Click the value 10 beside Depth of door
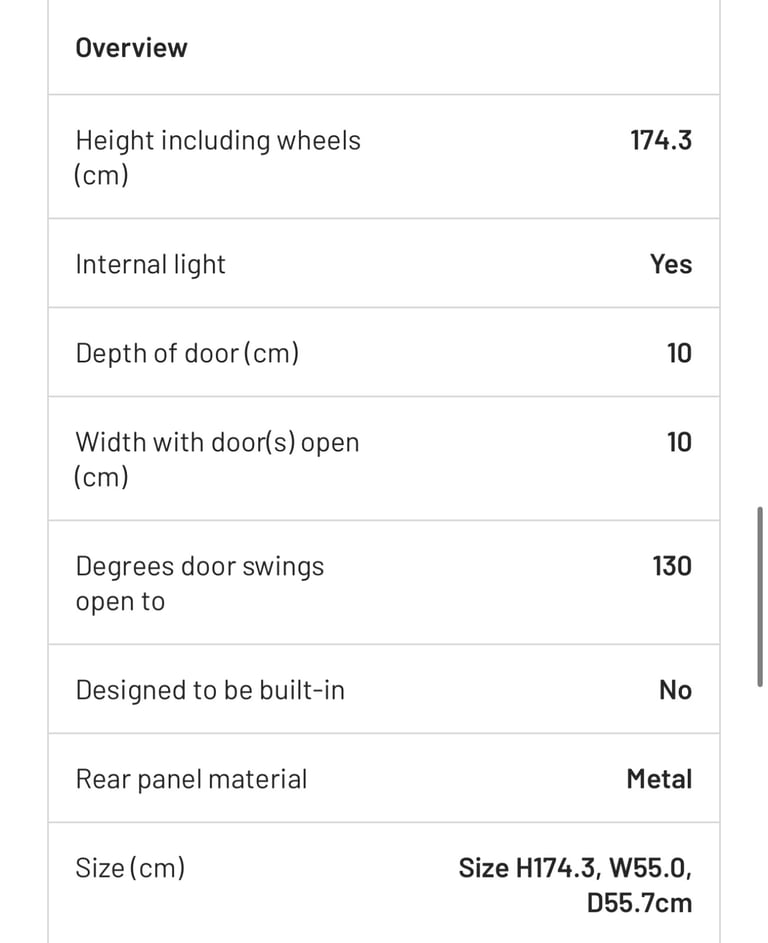Screen dimensions: 768x943 pos(679,353)
